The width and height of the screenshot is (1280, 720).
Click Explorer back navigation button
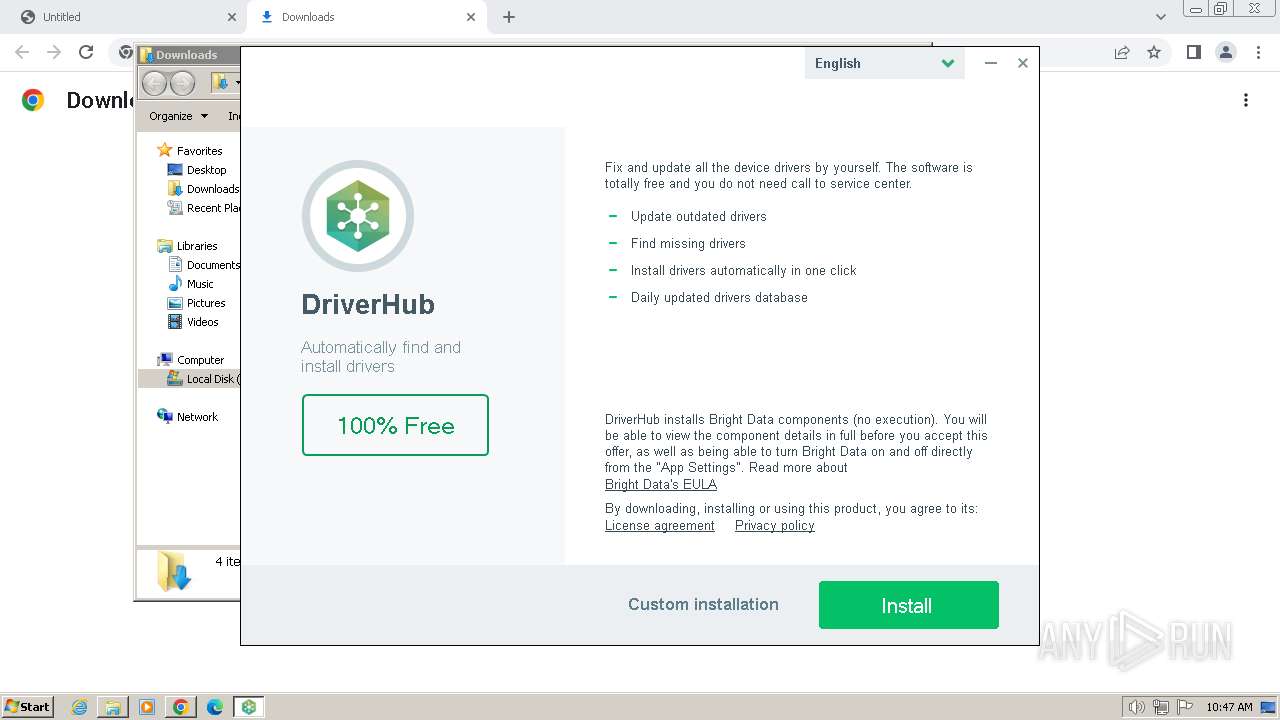coord(155,83)
